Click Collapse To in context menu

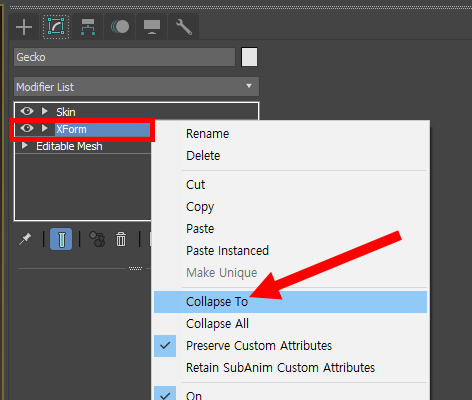290,302
